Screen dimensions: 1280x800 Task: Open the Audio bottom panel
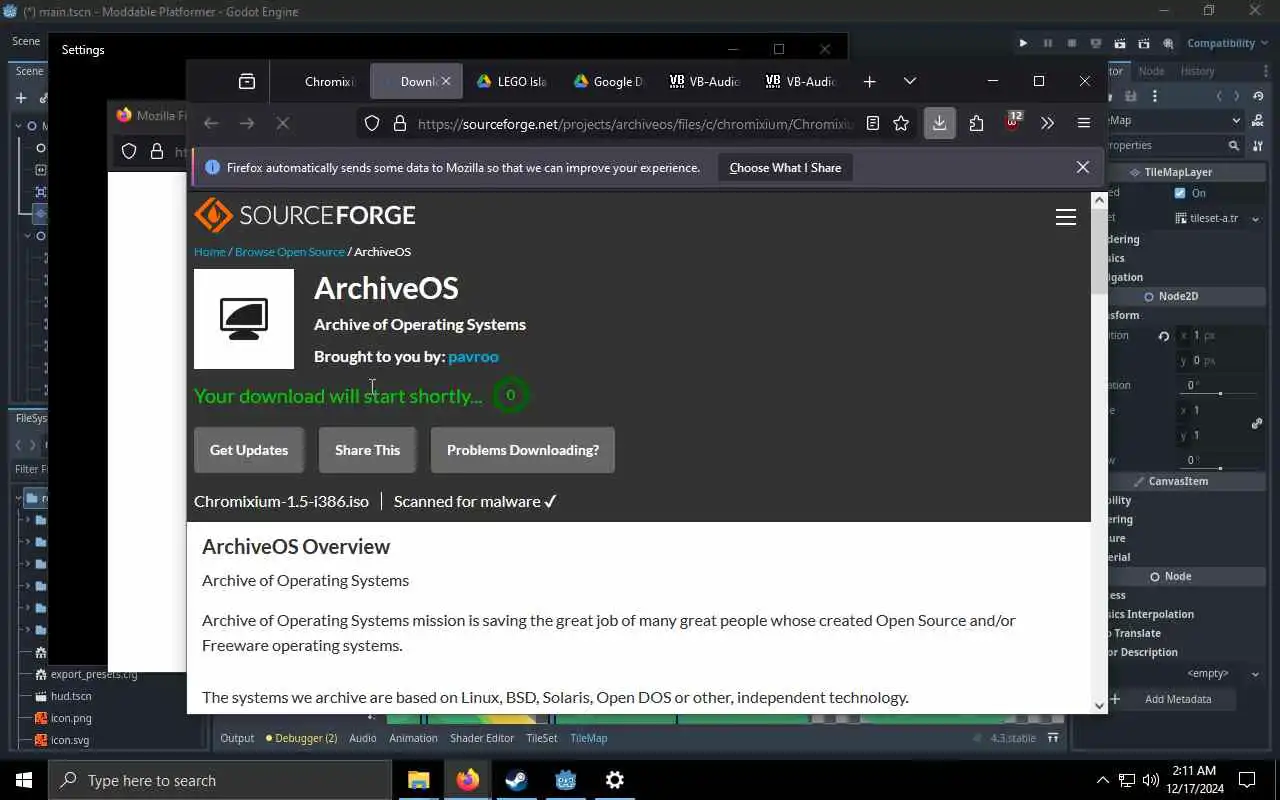(x=363, y=738)
